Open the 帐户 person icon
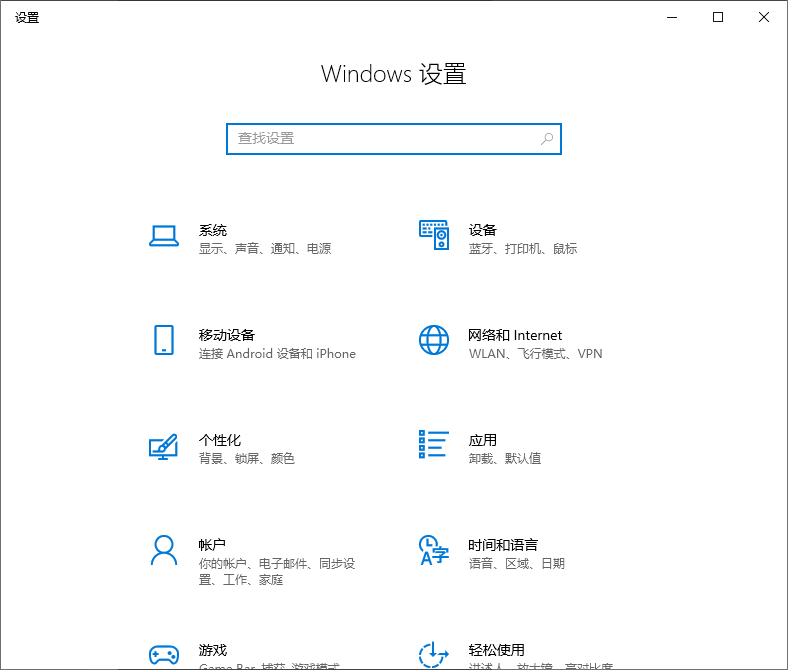Image resolution: width=788 pixels, height=670 pixels. point(164,550)
